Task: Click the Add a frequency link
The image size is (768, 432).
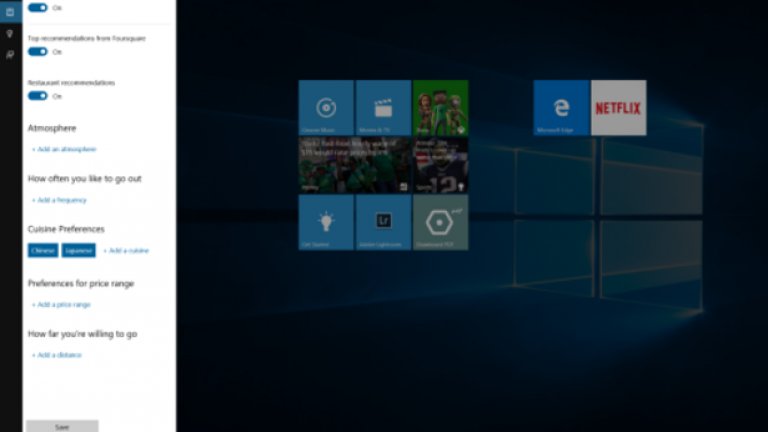Action: pos(60,200)
